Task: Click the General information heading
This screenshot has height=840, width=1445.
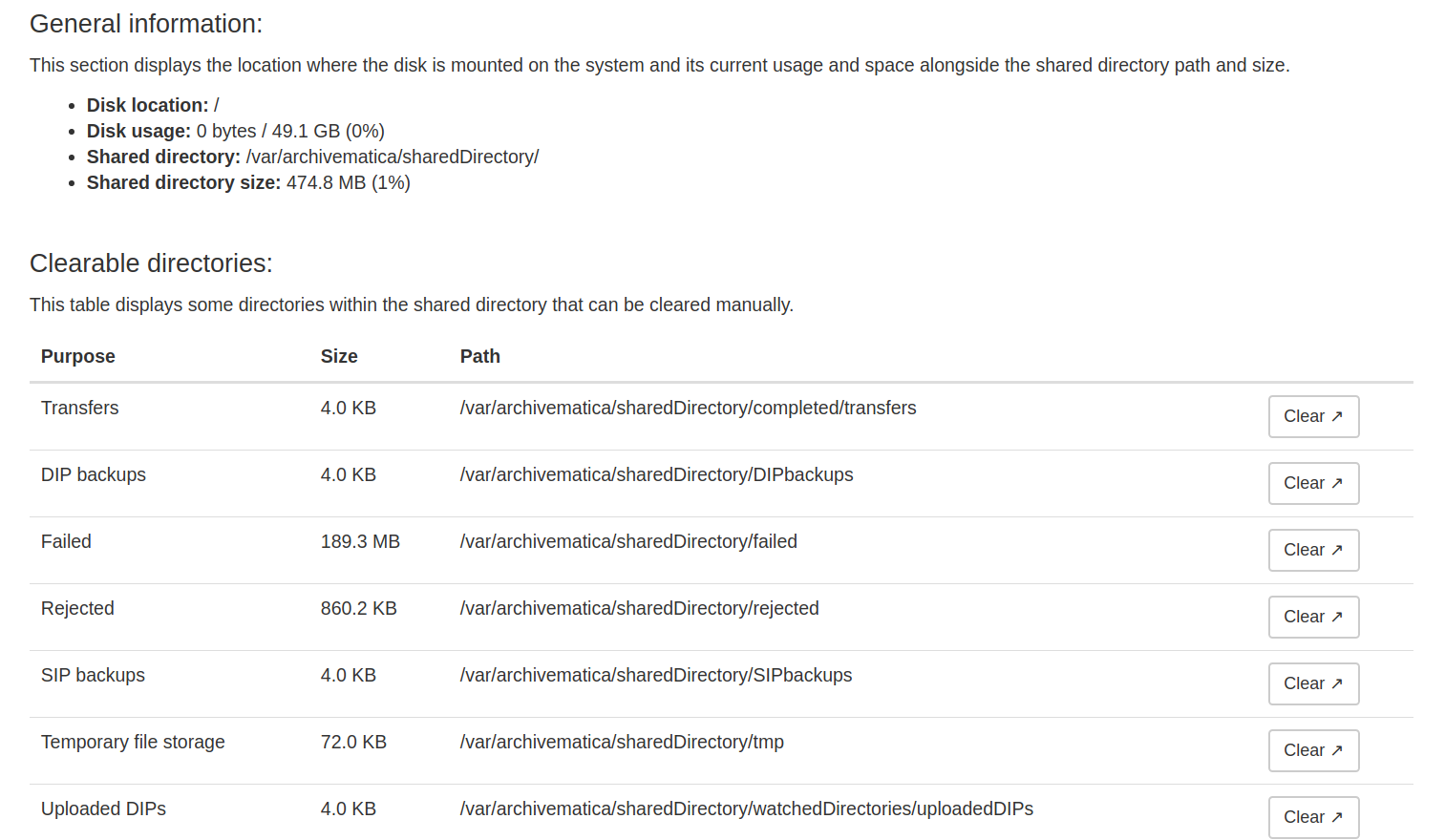Action: [146, 24]
